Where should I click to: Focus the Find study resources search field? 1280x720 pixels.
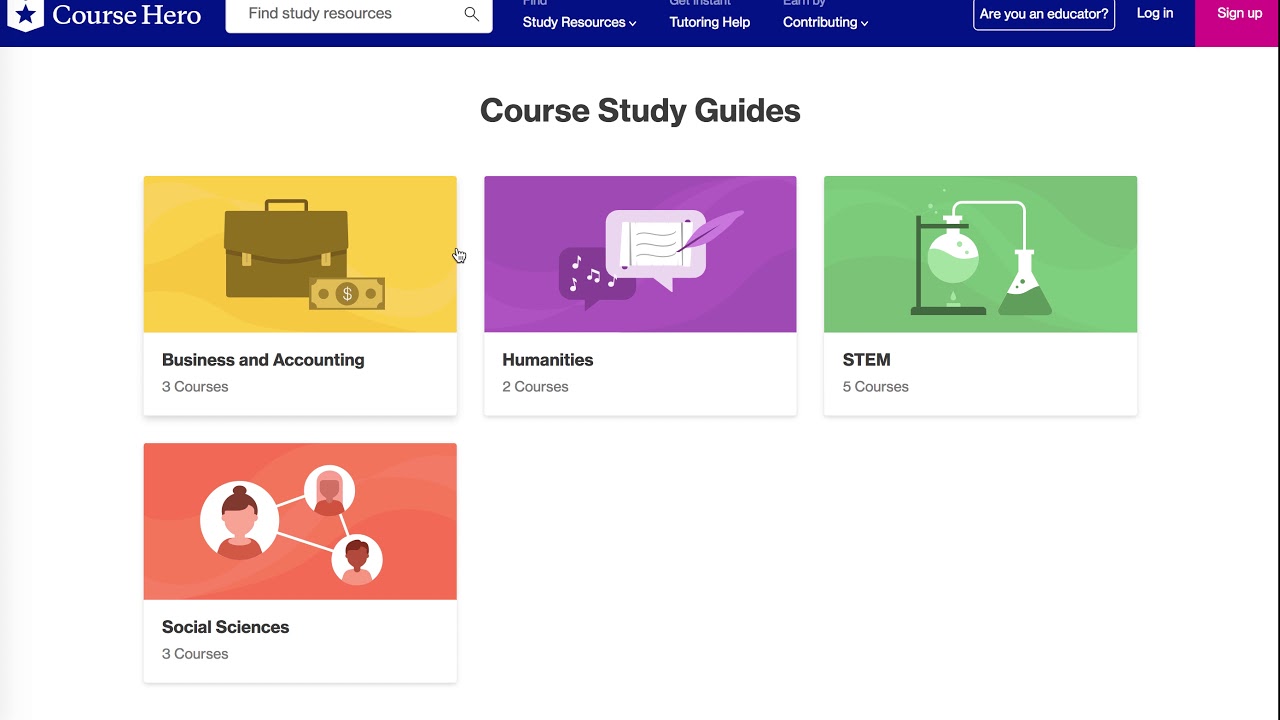coord(359,14)
